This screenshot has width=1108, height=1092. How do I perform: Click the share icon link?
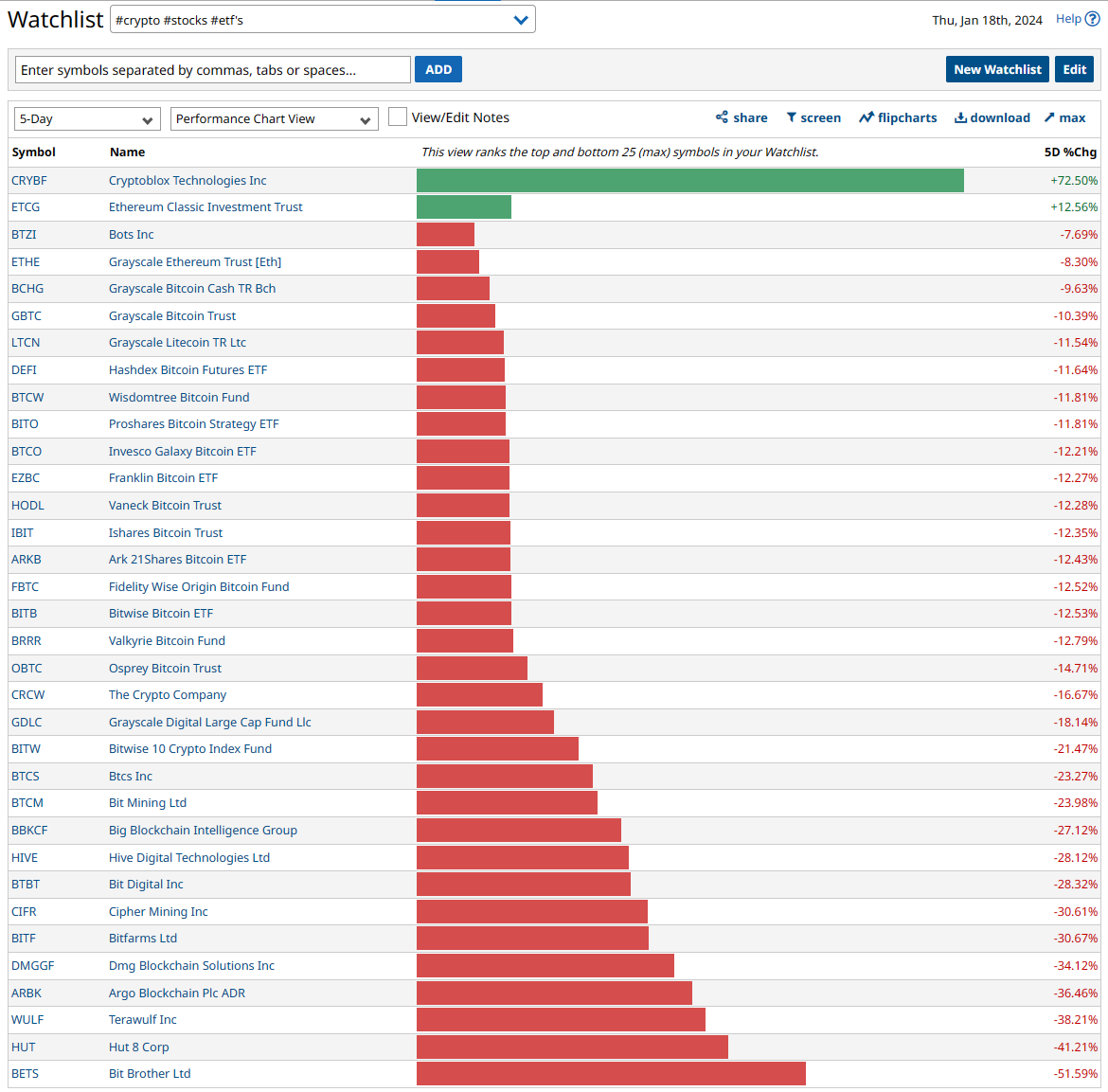(742, 118)
